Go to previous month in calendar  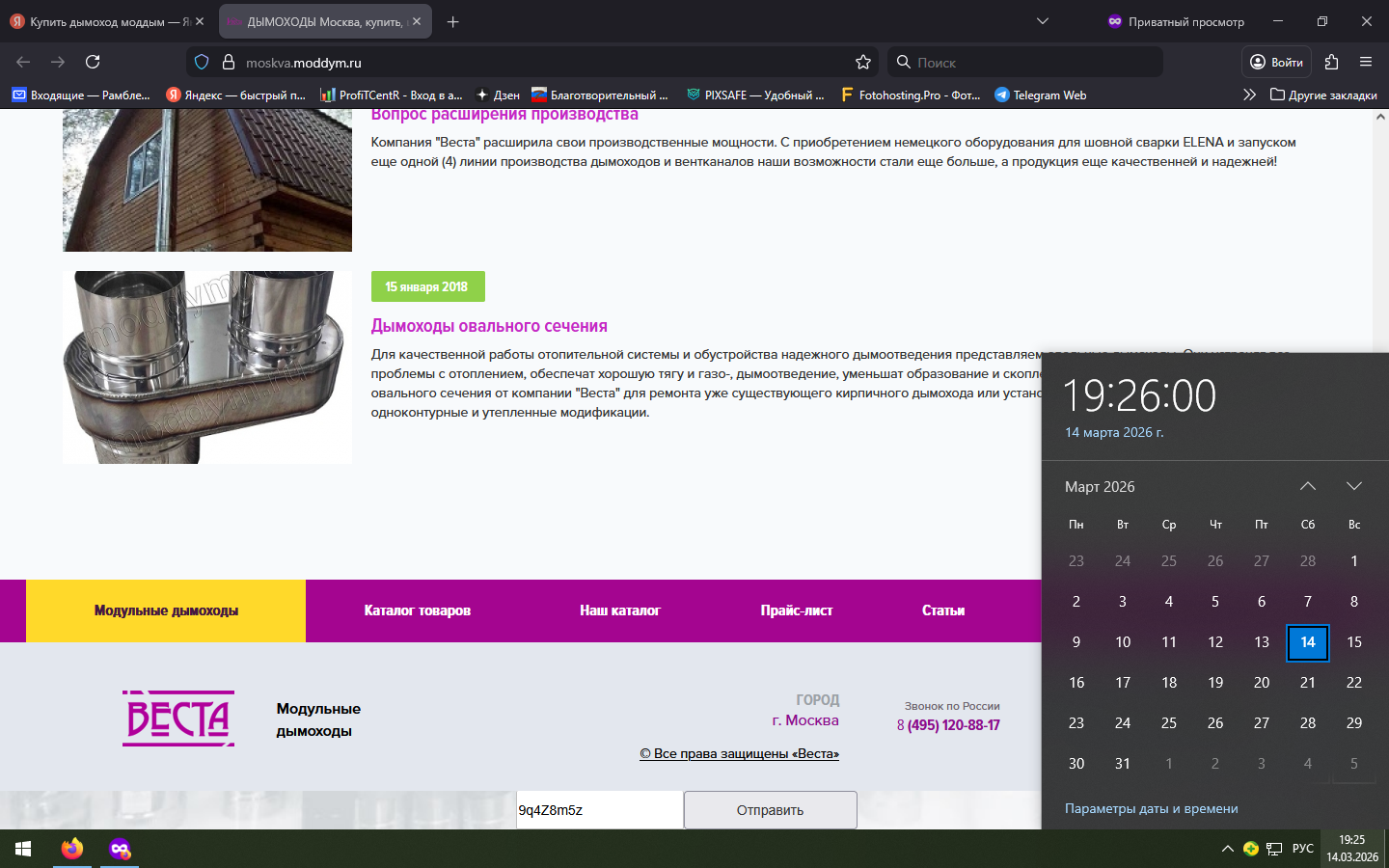point(1307,486)
